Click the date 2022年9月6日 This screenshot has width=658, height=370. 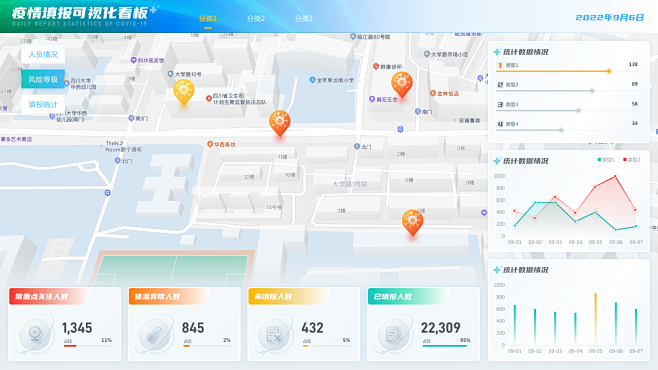tap(610, 17)
